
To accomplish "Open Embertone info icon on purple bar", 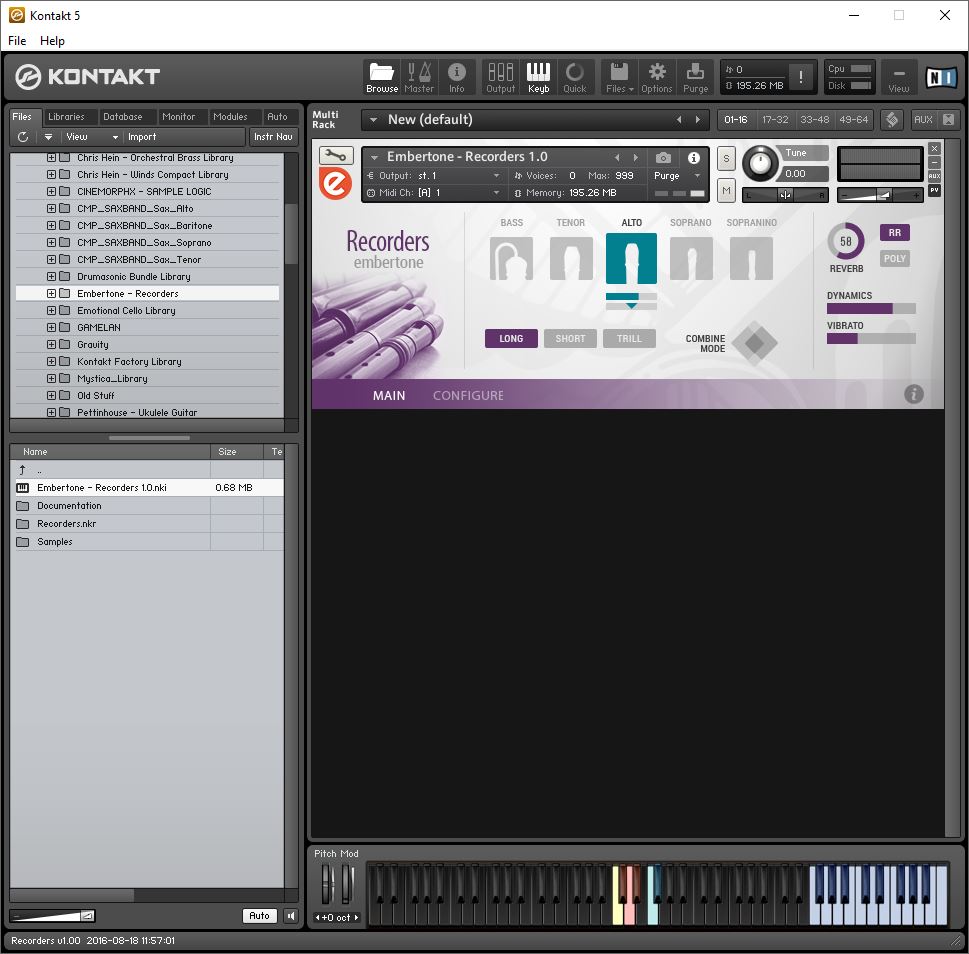I will point(913,394).
